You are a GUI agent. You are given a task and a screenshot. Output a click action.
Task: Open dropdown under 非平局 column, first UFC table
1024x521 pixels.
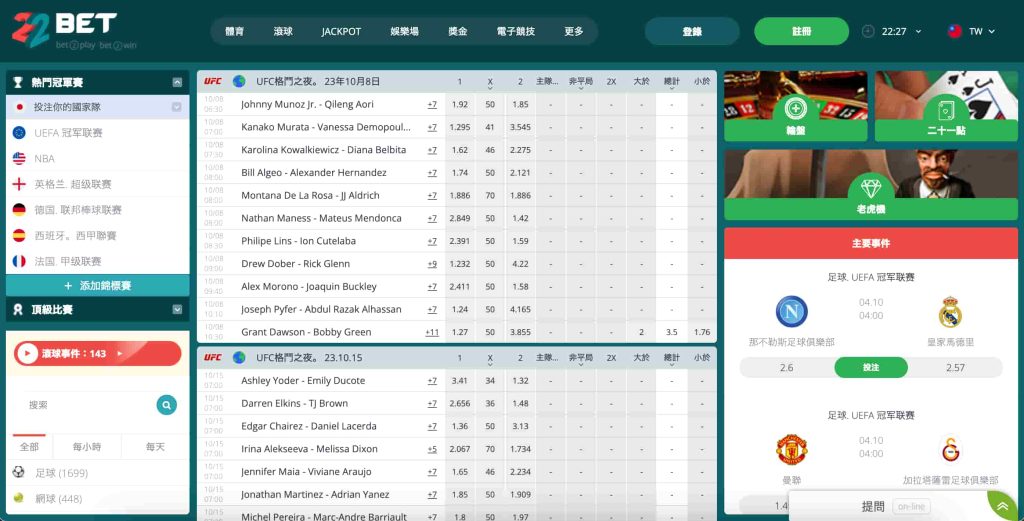(x=581, y=90)
